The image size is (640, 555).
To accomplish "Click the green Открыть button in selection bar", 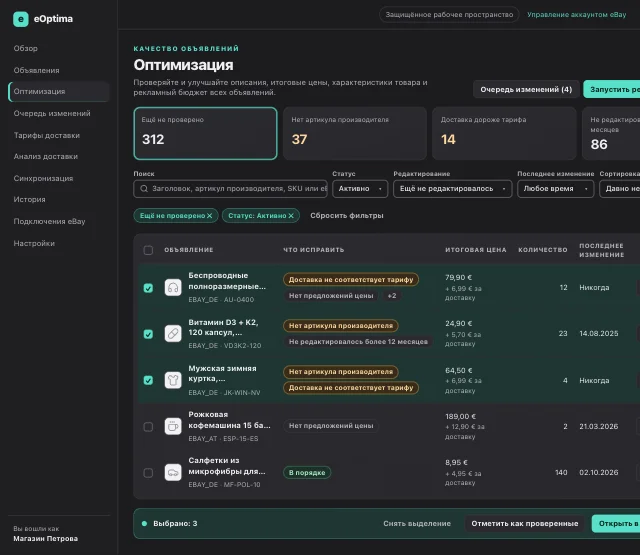I will [616, 524].
